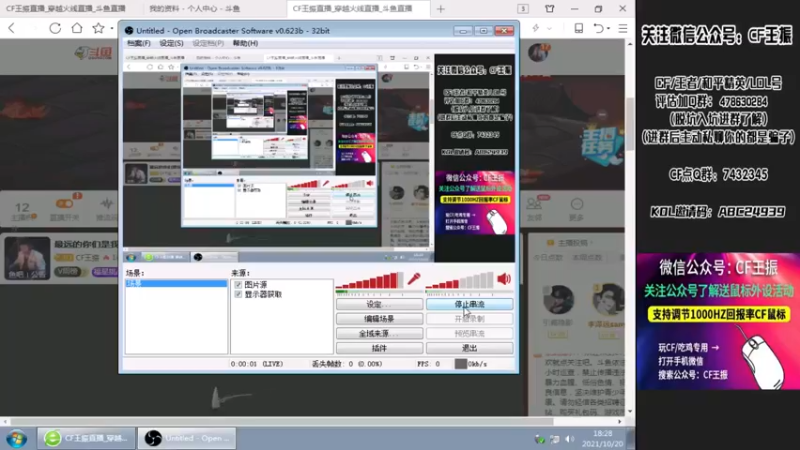Viewport: 800px width, 450px height.
Task: Click the browser back arrow
Action: (12, 28)
